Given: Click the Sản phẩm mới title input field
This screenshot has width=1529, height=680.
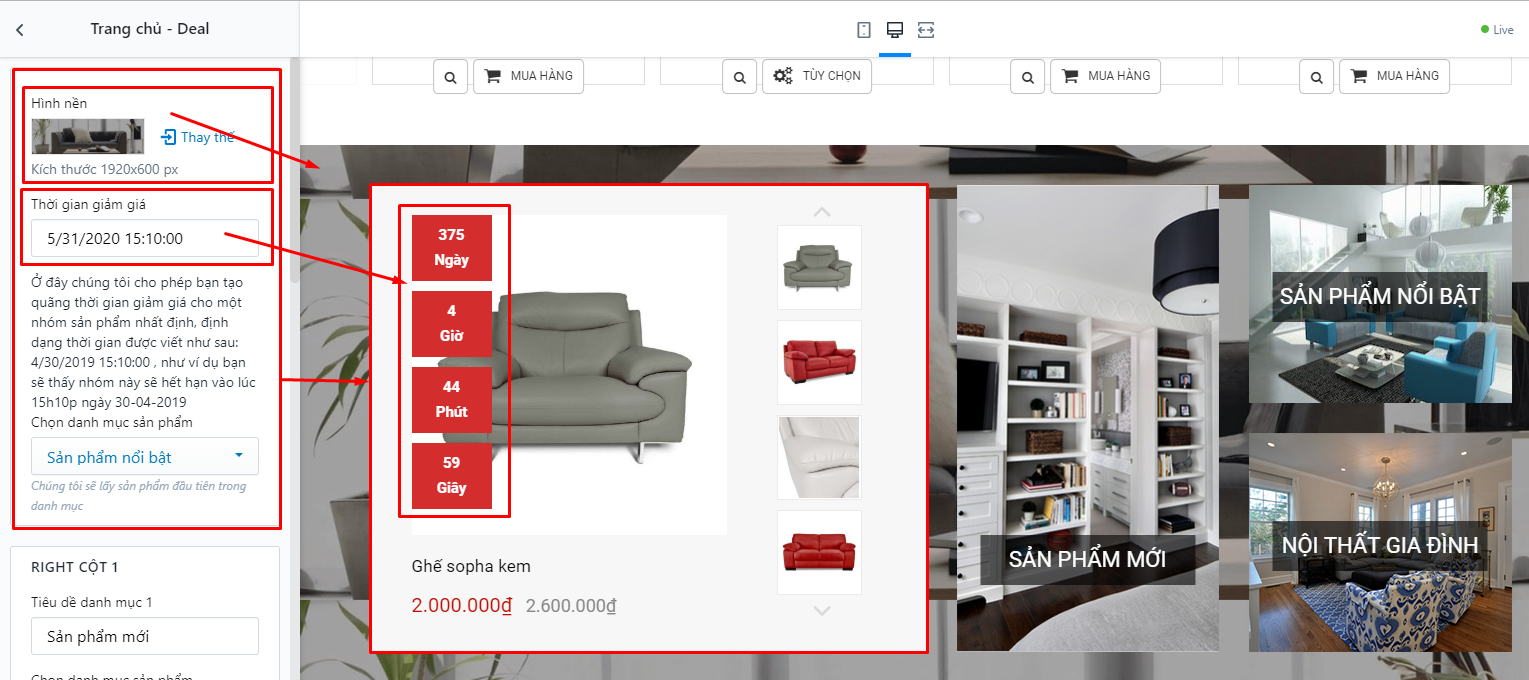Looking at the screenshot, I should tap(145, 636).
